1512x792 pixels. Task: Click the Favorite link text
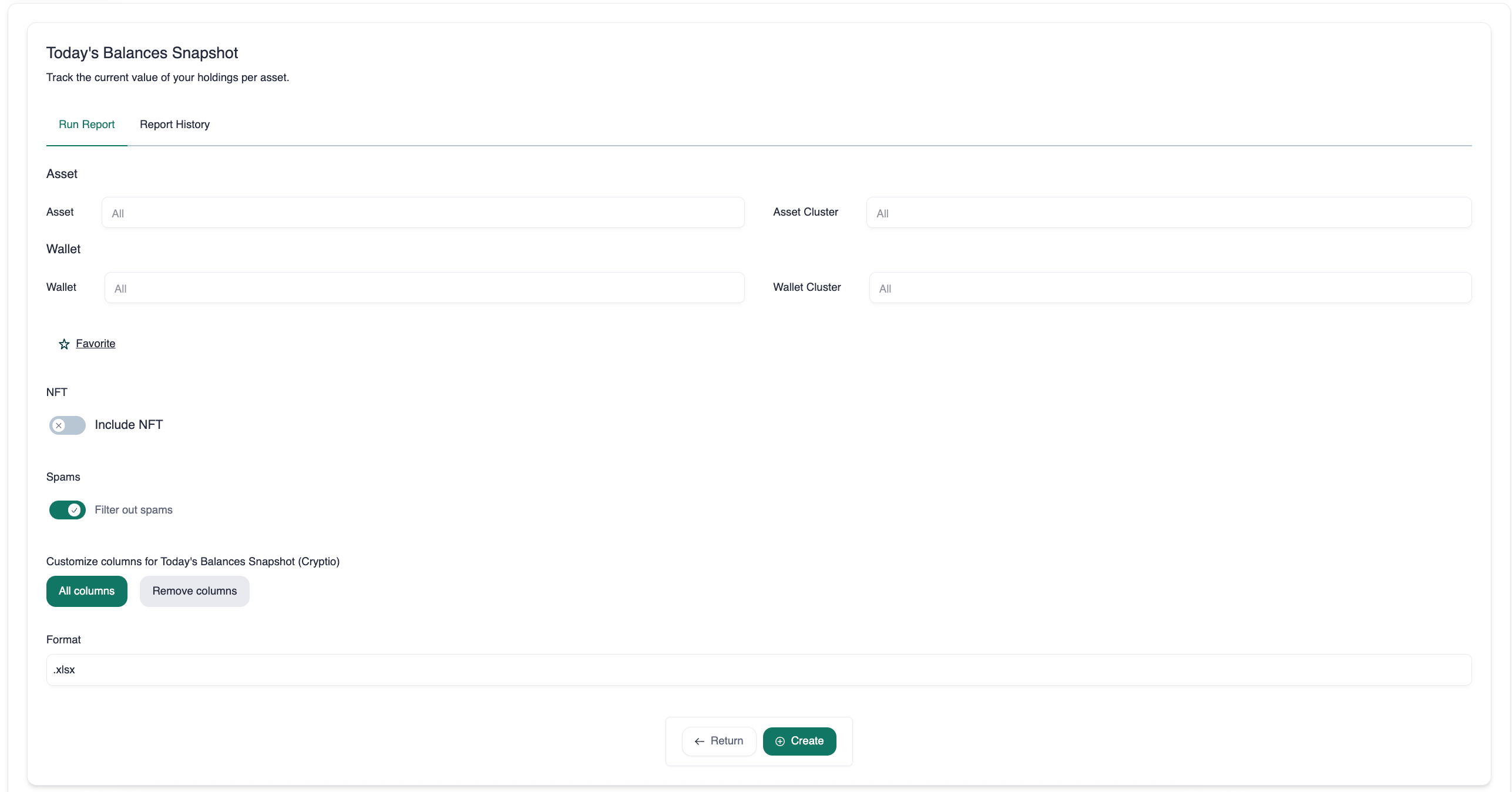(96, 344)
